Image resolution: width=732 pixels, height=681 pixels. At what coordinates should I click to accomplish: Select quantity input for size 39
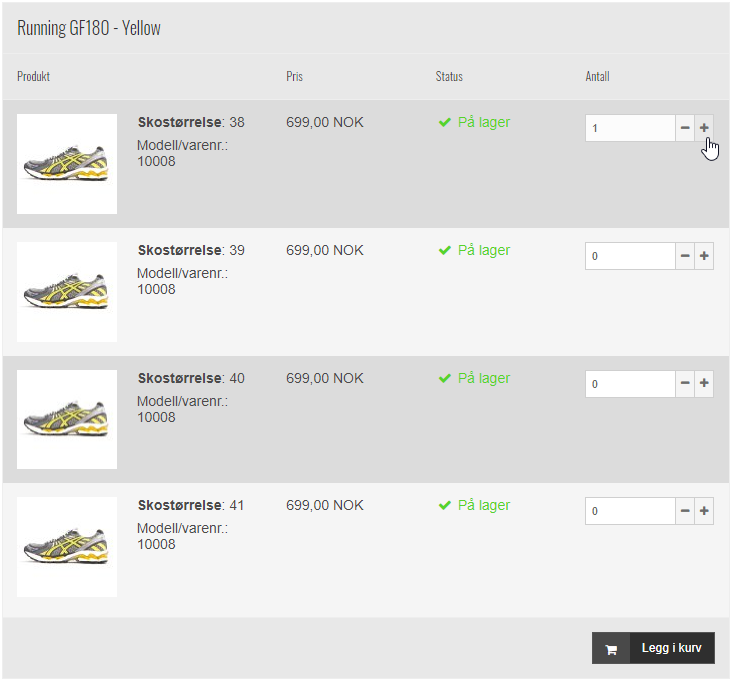(x=630, y=256)
